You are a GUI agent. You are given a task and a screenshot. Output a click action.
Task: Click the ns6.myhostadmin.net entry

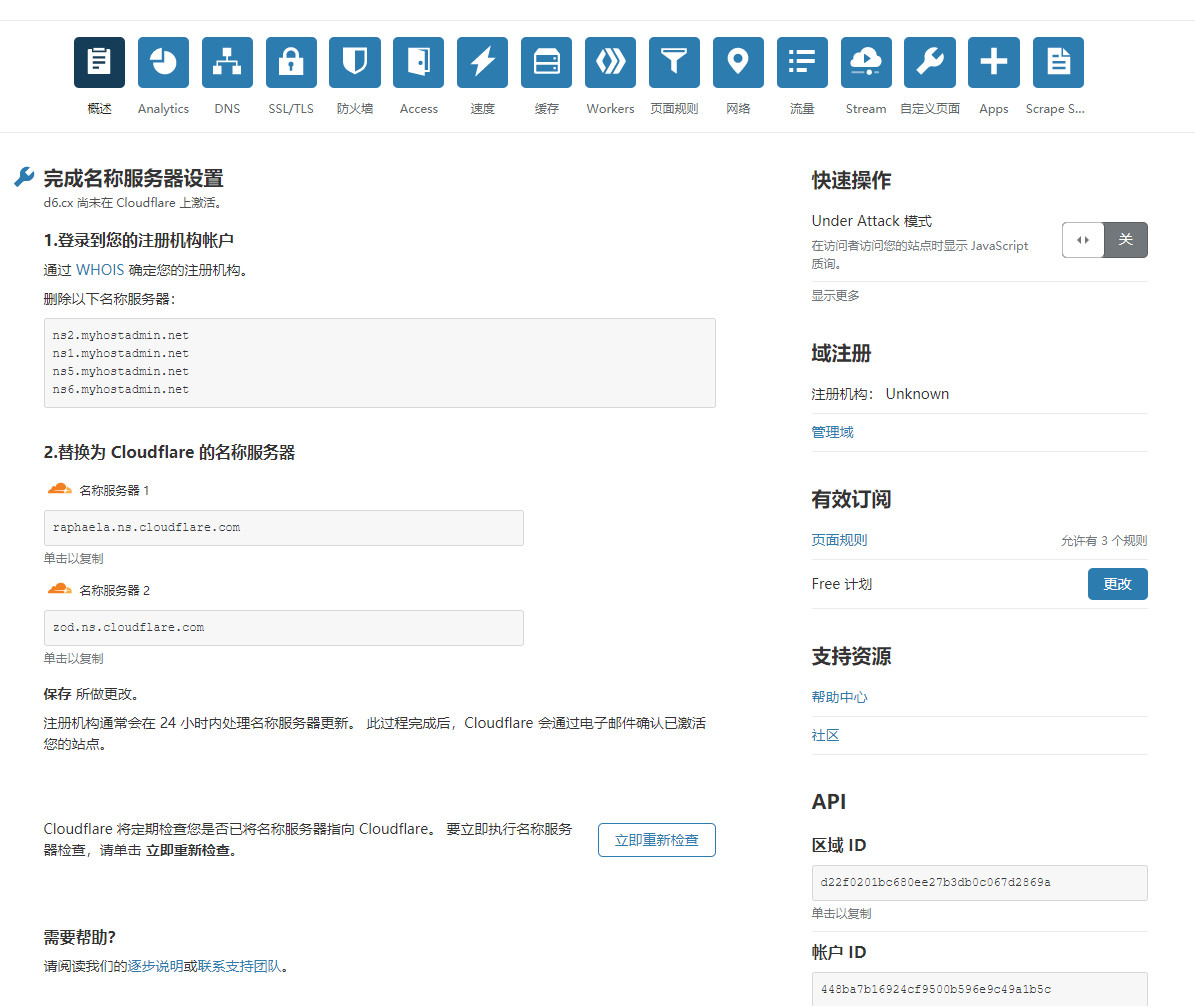coord(120,389)
